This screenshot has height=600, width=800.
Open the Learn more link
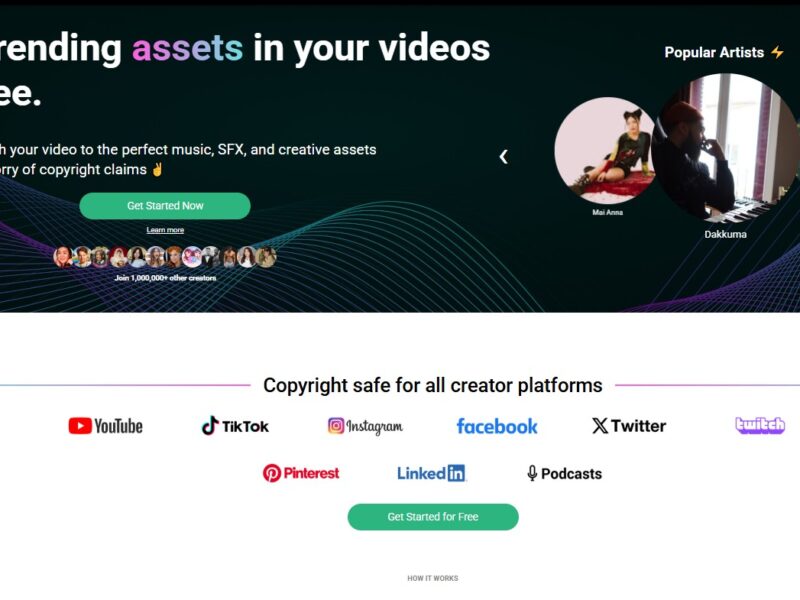(x=165, y=230)
